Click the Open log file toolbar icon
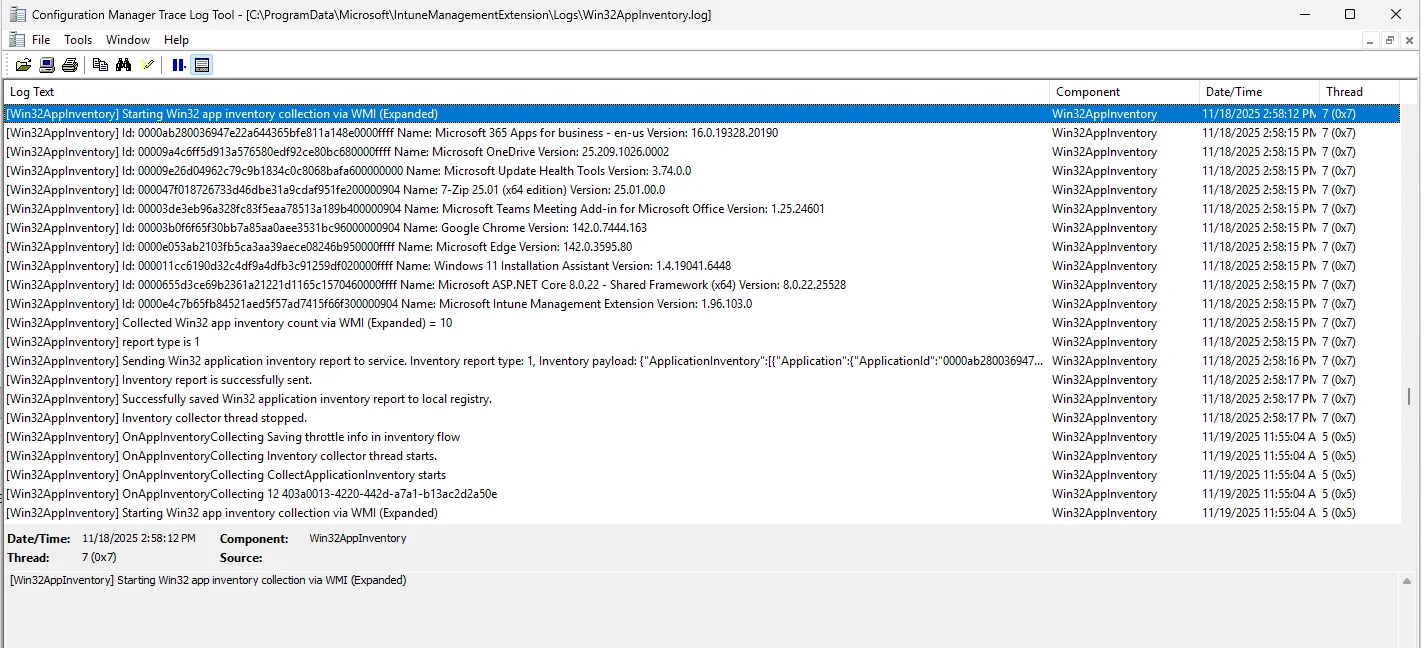 [23, 65]
